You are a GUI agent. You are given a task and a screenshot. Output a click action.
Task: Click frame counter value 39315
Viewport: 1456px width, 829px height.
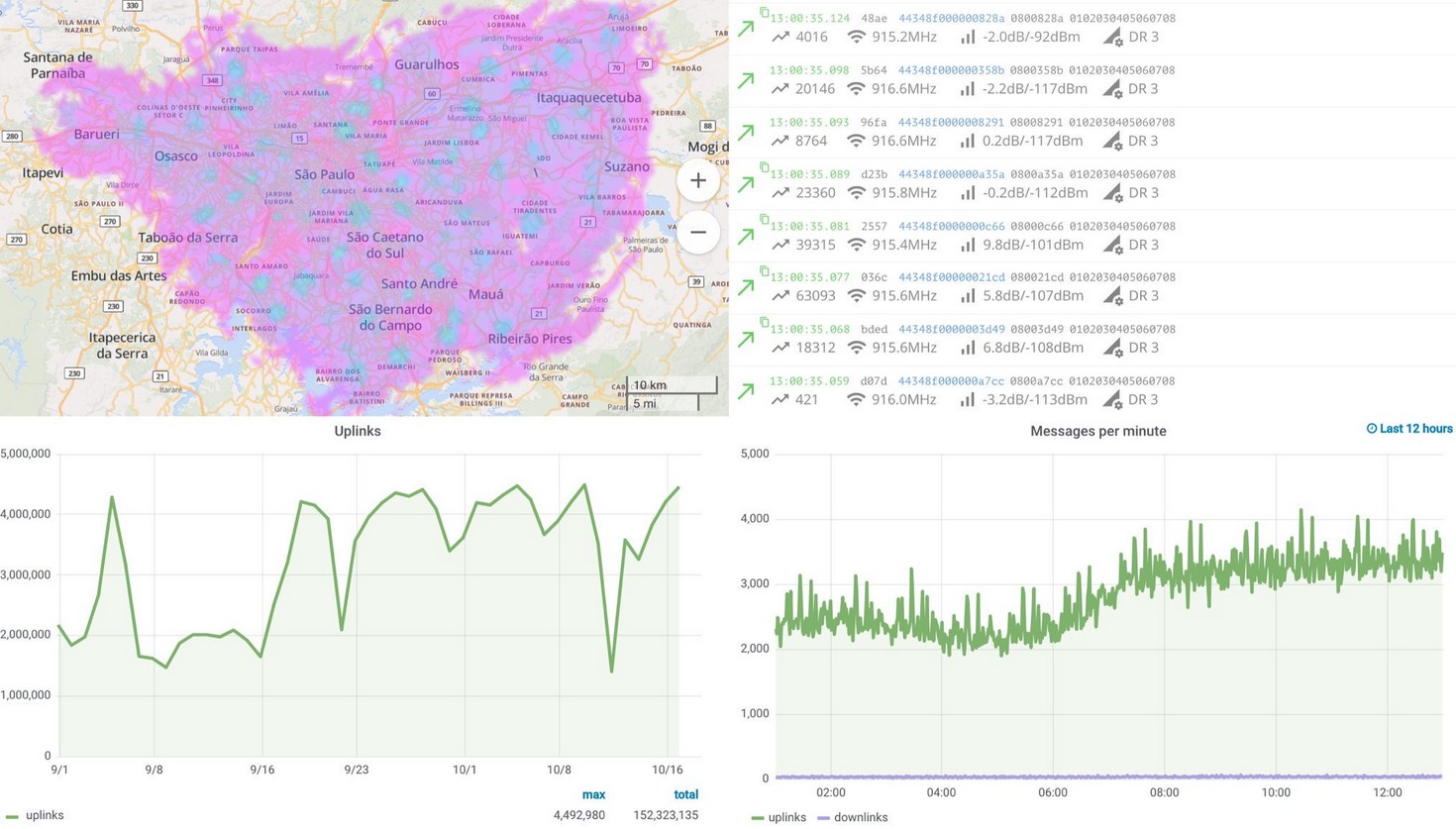pos(815,245)
